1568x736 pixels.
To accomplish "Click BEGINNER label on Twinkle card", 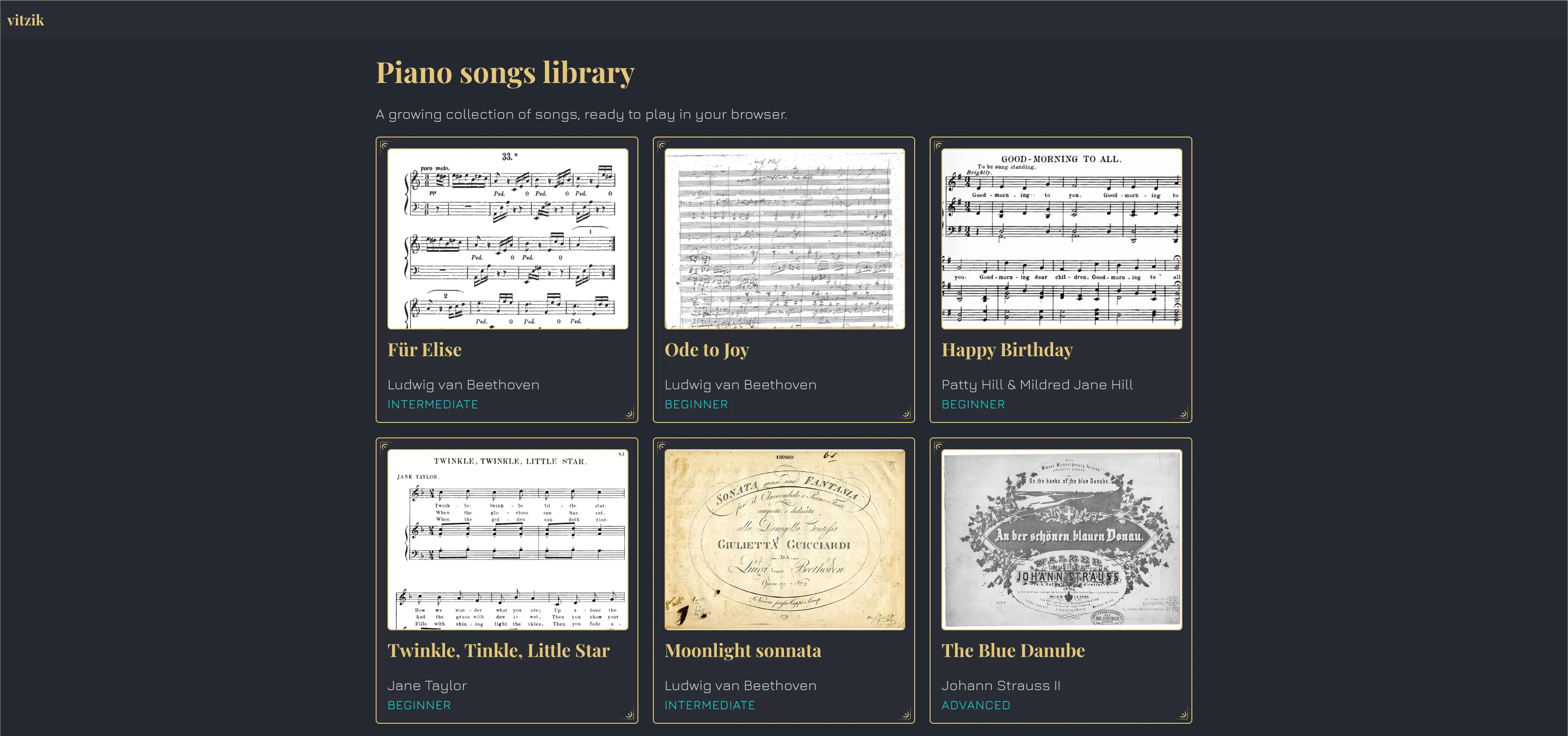I will pyautogui.click(x=419, y=705).
